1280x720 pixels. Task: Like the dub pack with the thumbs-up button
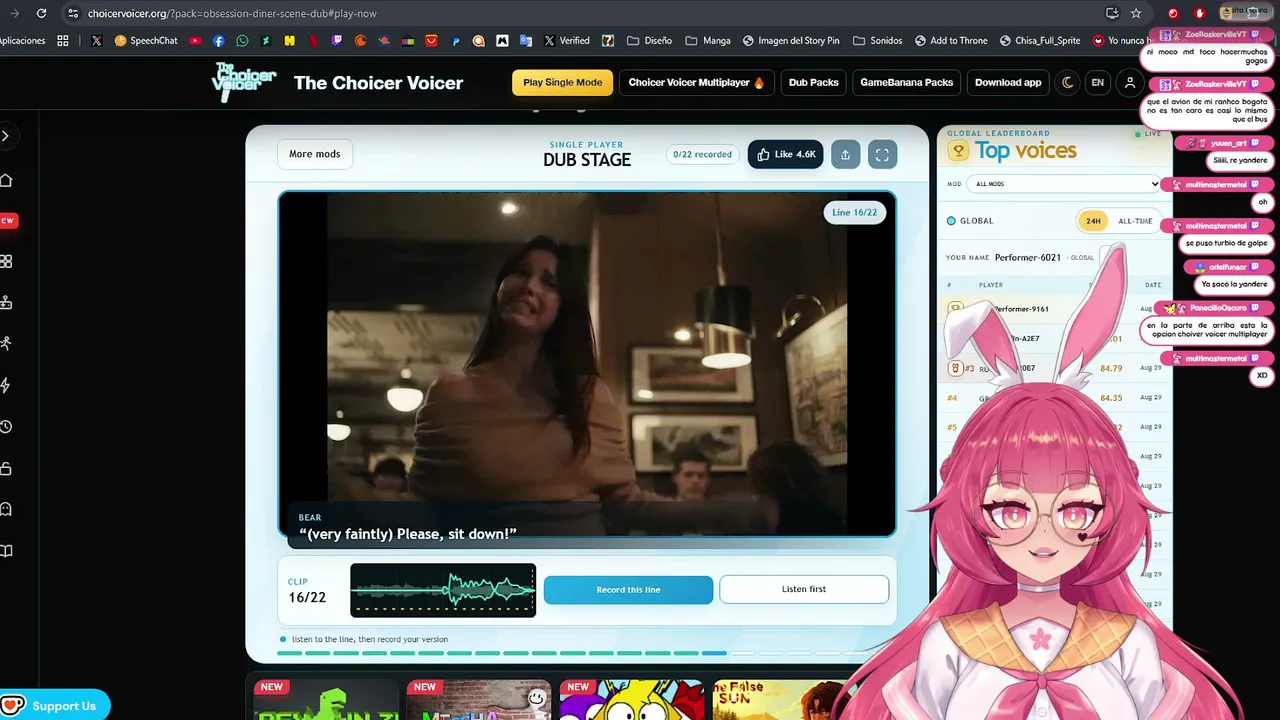[786, 154]
